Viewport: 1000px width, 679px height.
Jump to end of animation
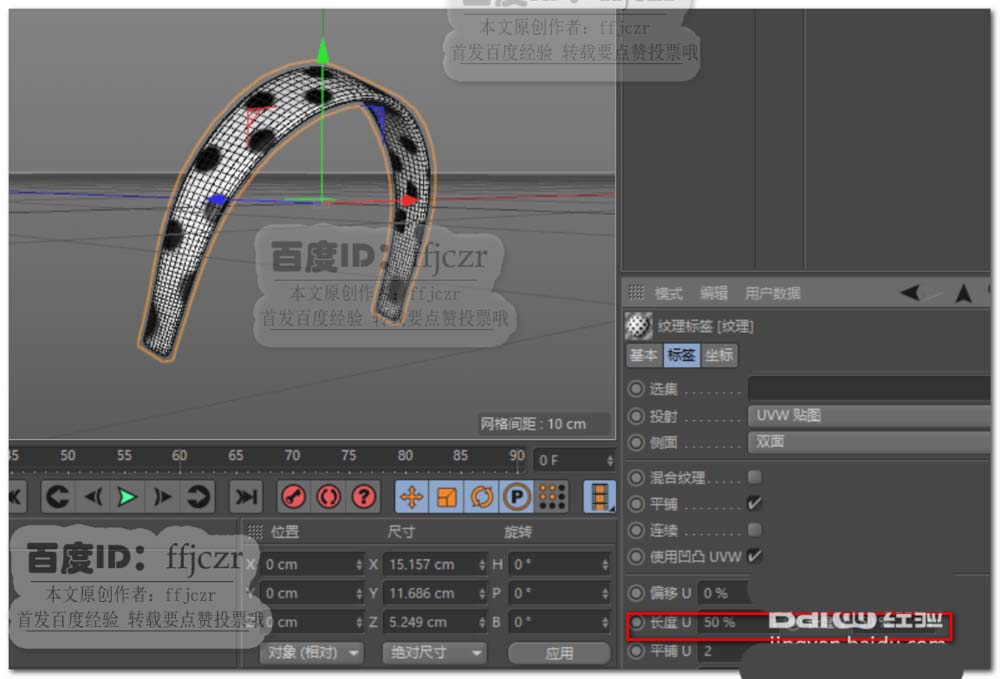tap(245, 497)
